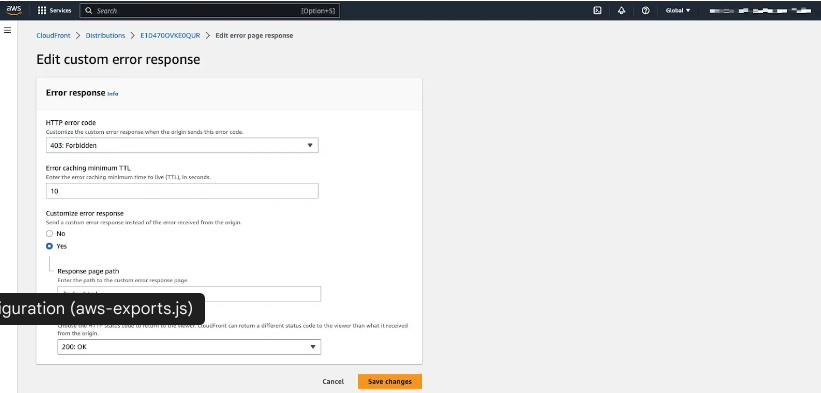Image resolution: width=821 pixels, height=393 pixels.
Task: Go to CloudFront breadcrumb
Action: pos(53,36)
